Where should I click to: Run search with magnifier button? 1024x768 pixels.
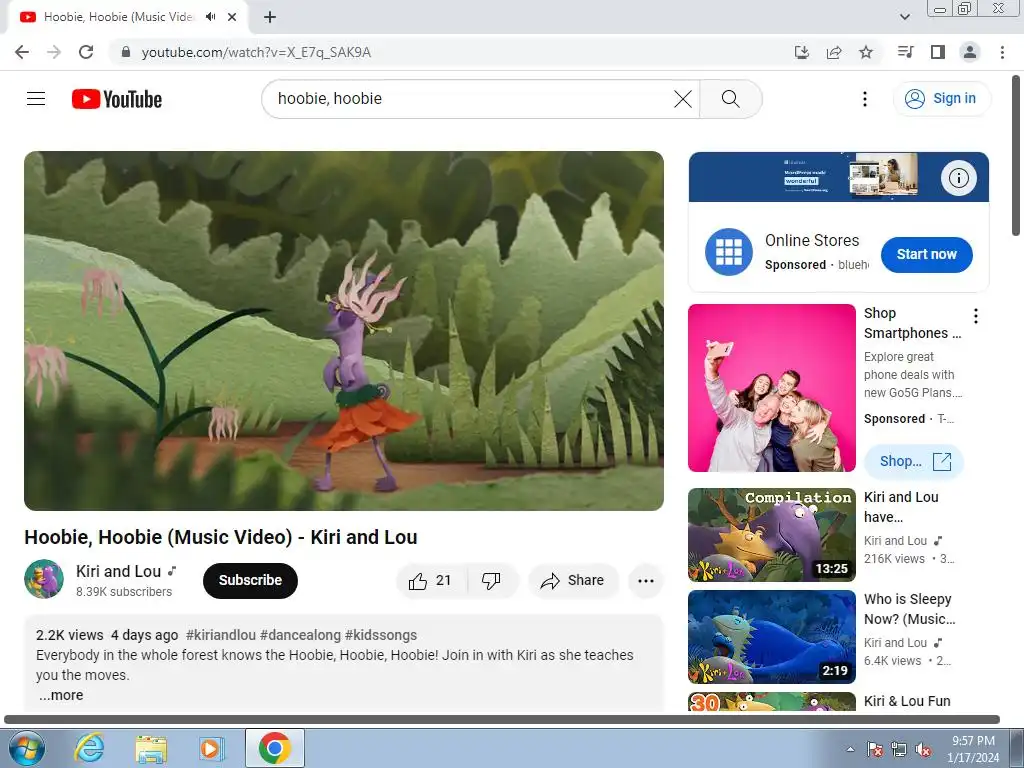point(731,99)
